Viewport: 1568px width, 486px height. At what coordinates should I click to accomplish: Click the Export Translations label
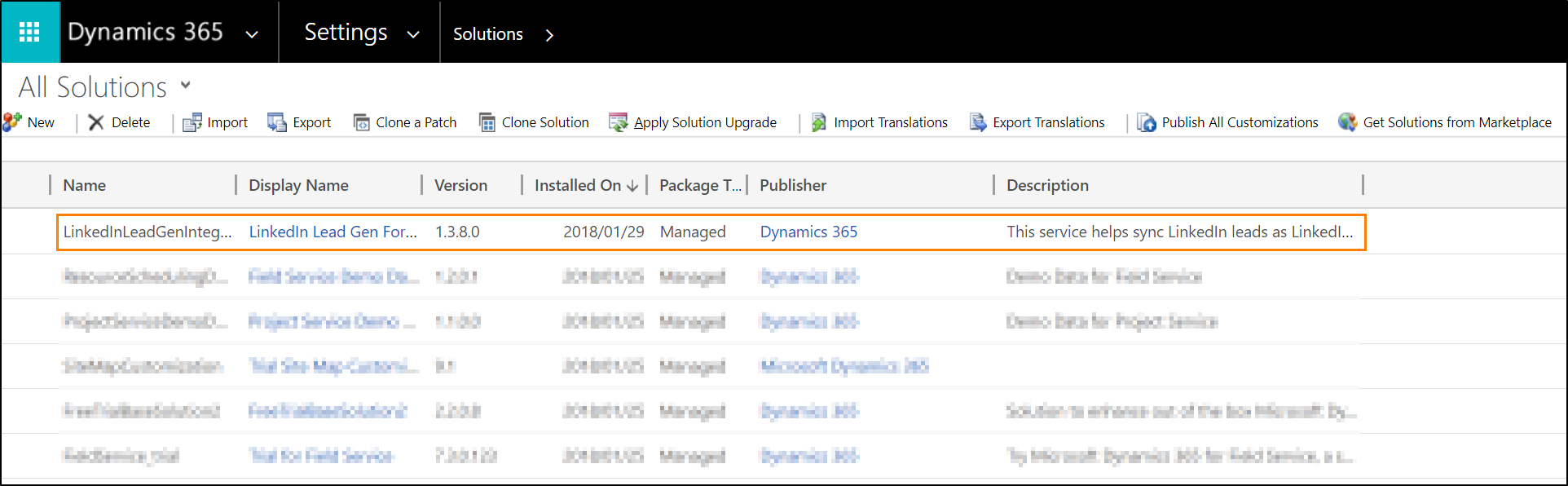coord(1049,122)
